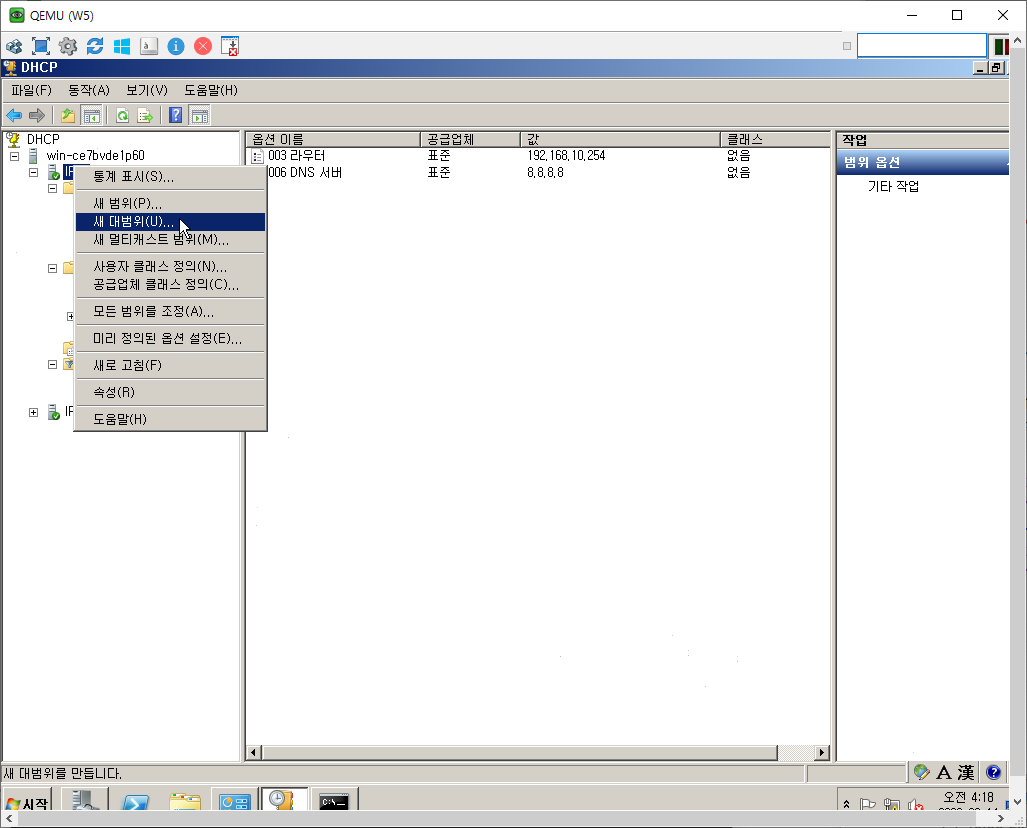
Task: Select 사용자 클래스 정의(N)... menu entry
Action: (x=170, y=267)
